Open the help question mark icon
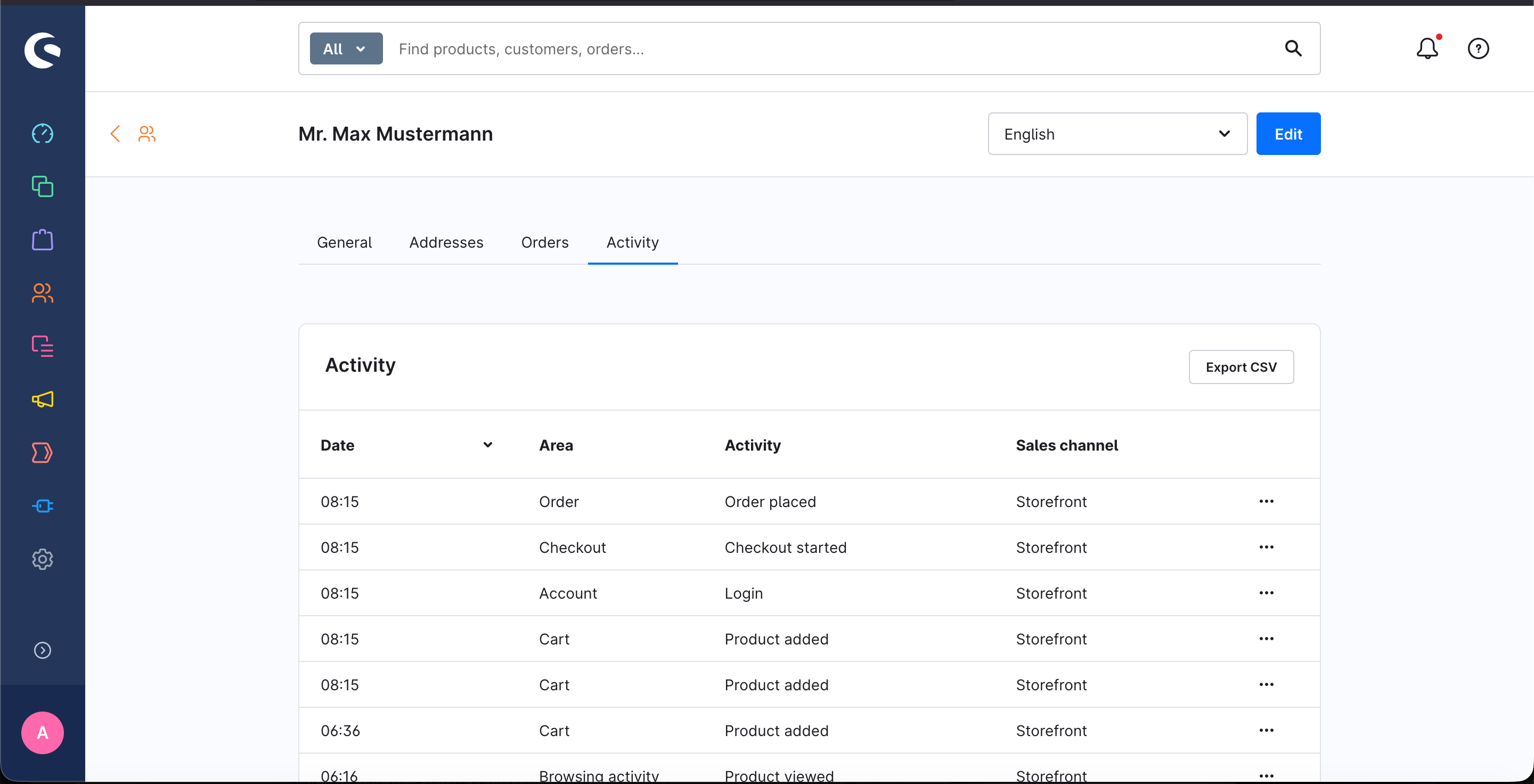This screenshot has width=1534, height=784. click(1478, 48)
